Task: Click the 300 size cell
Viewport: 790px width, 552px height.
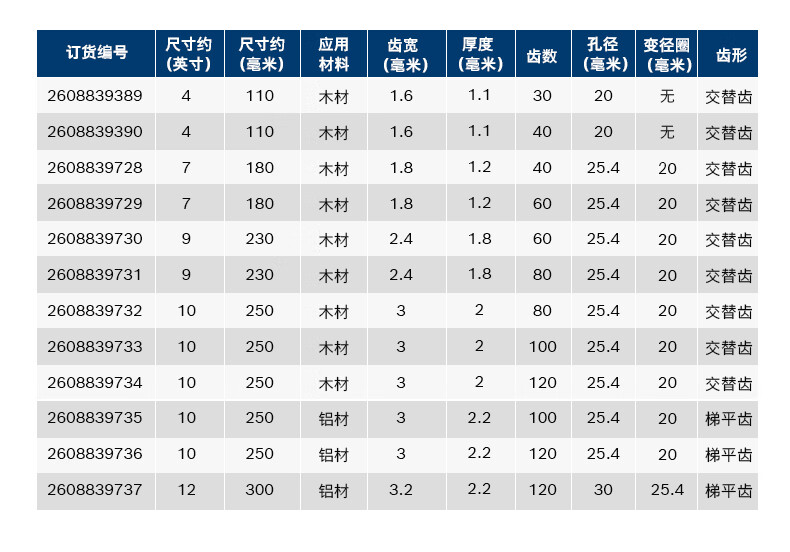Action: tap(259, 490)
